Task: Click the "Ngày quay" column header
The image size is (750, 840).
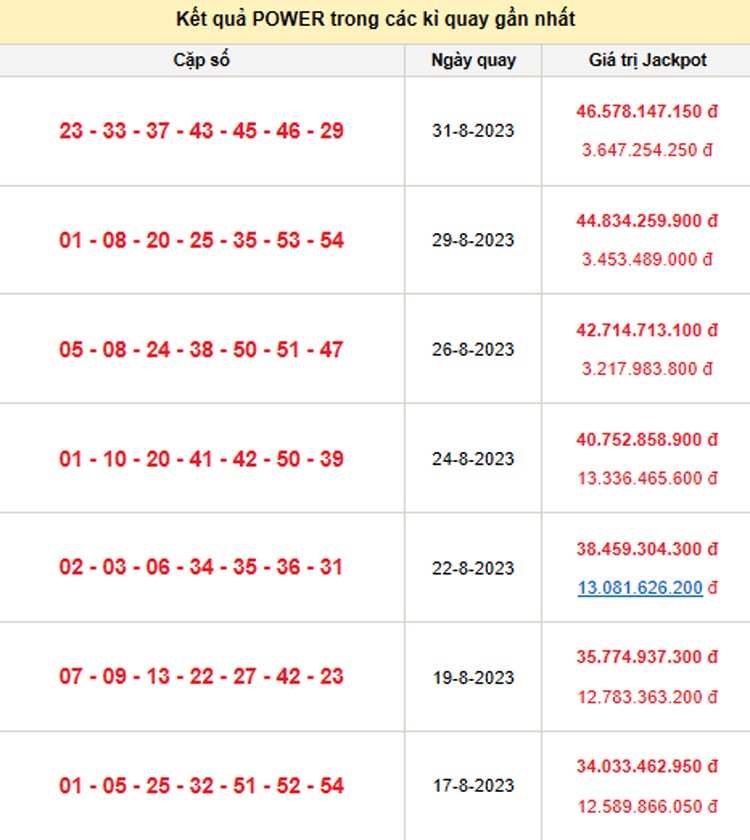Action: click(x=473, y=60)
